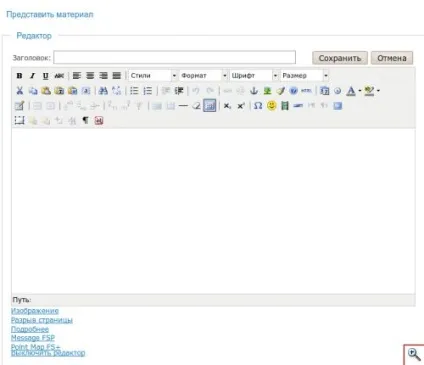Click the Redo arrow icon
Screen dimensions: 424x365
pos(210,91)
